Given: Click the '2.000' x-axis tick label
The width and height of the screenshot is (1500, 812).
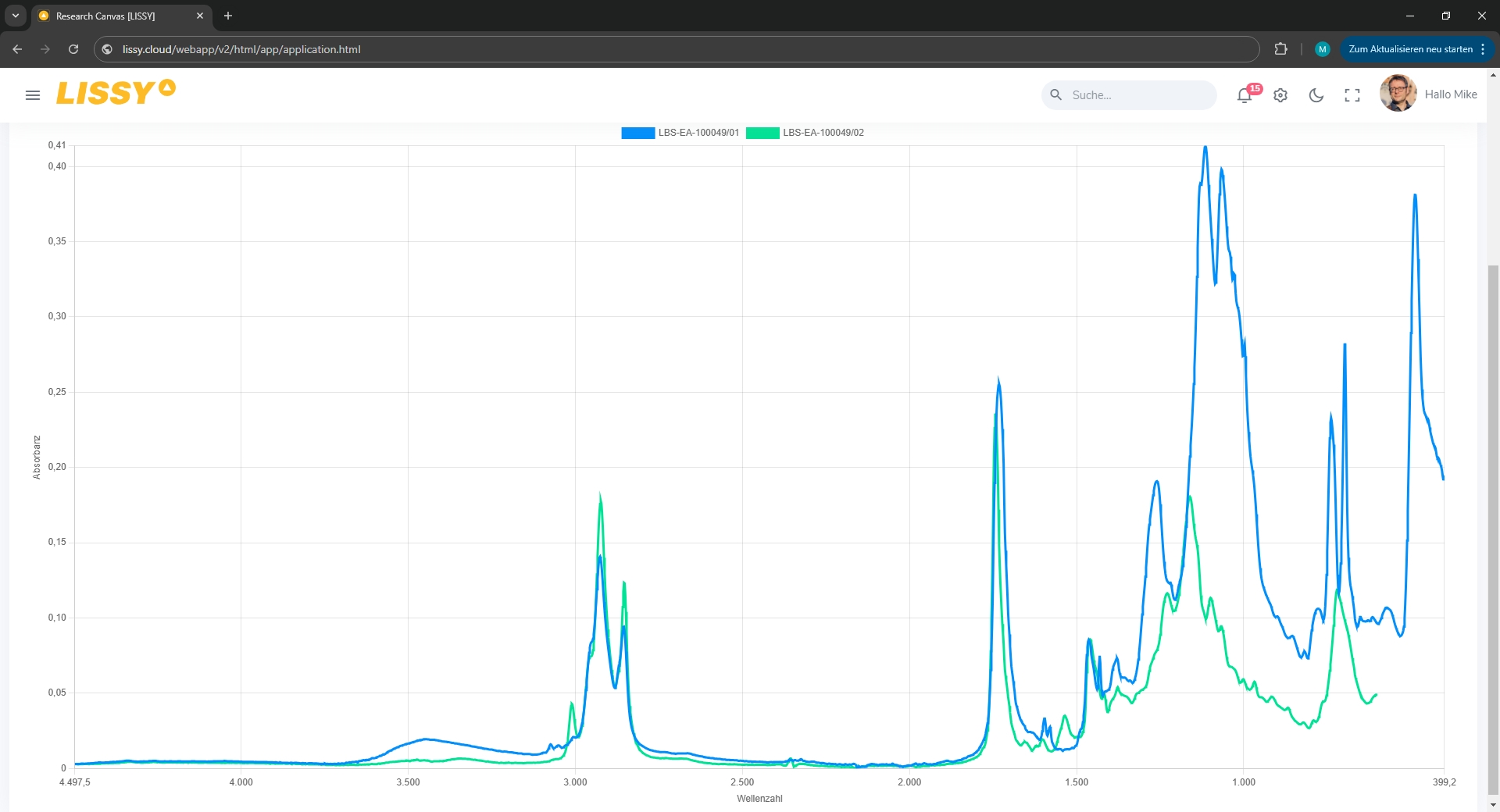Looking at the screenshot, I should click(909, 782).
